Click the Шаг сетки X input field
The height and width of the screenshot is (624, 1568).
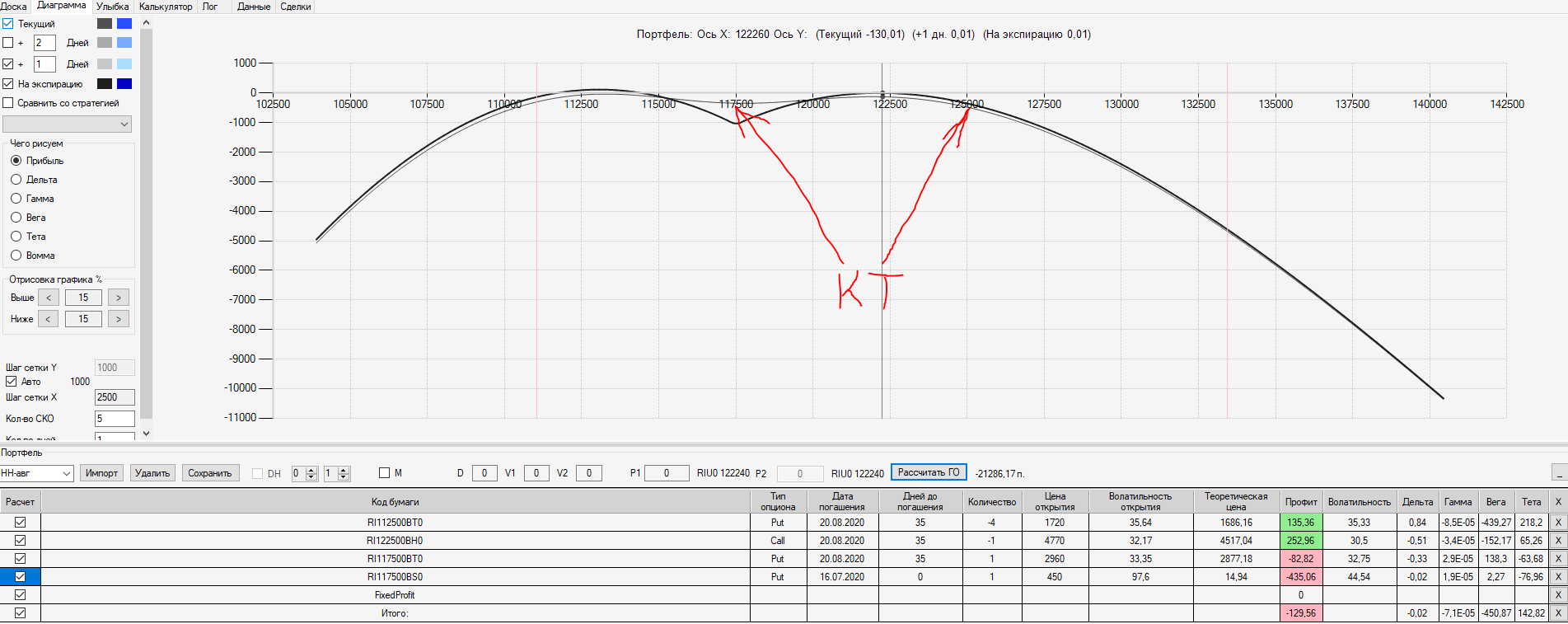coord(115,397)
